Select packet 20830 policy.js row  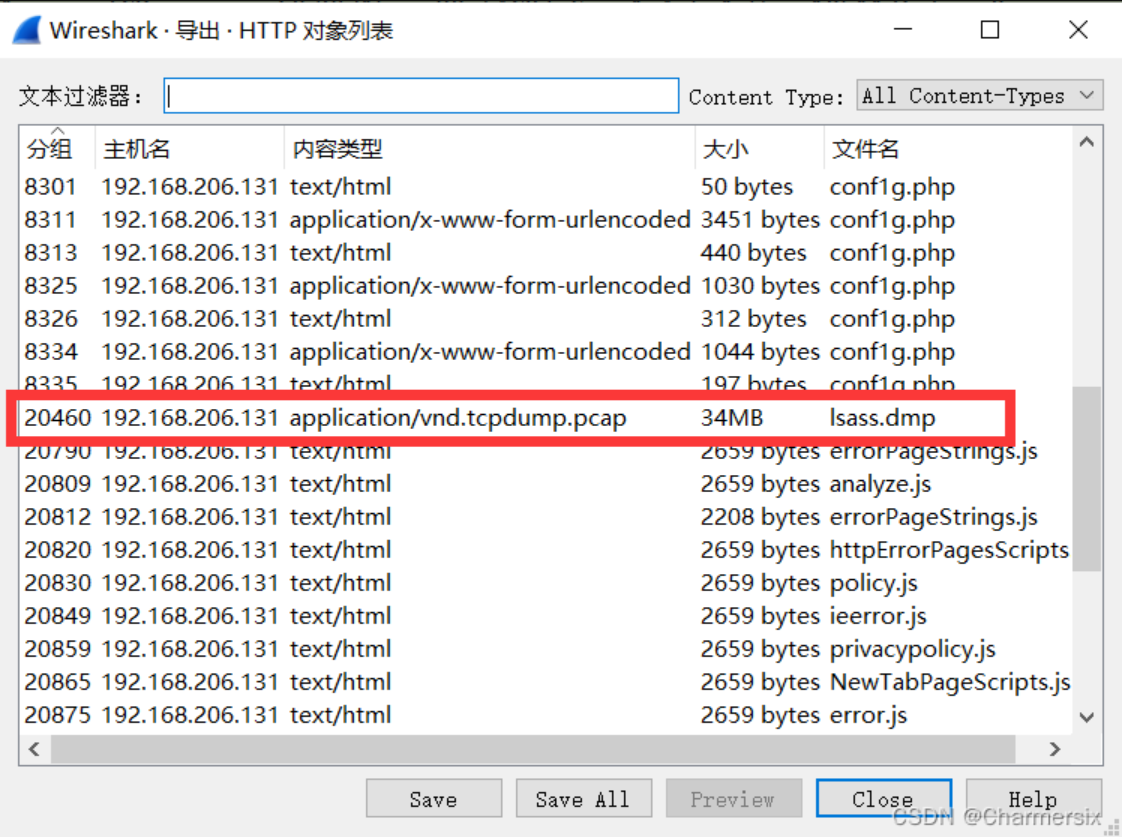(547, 582)
